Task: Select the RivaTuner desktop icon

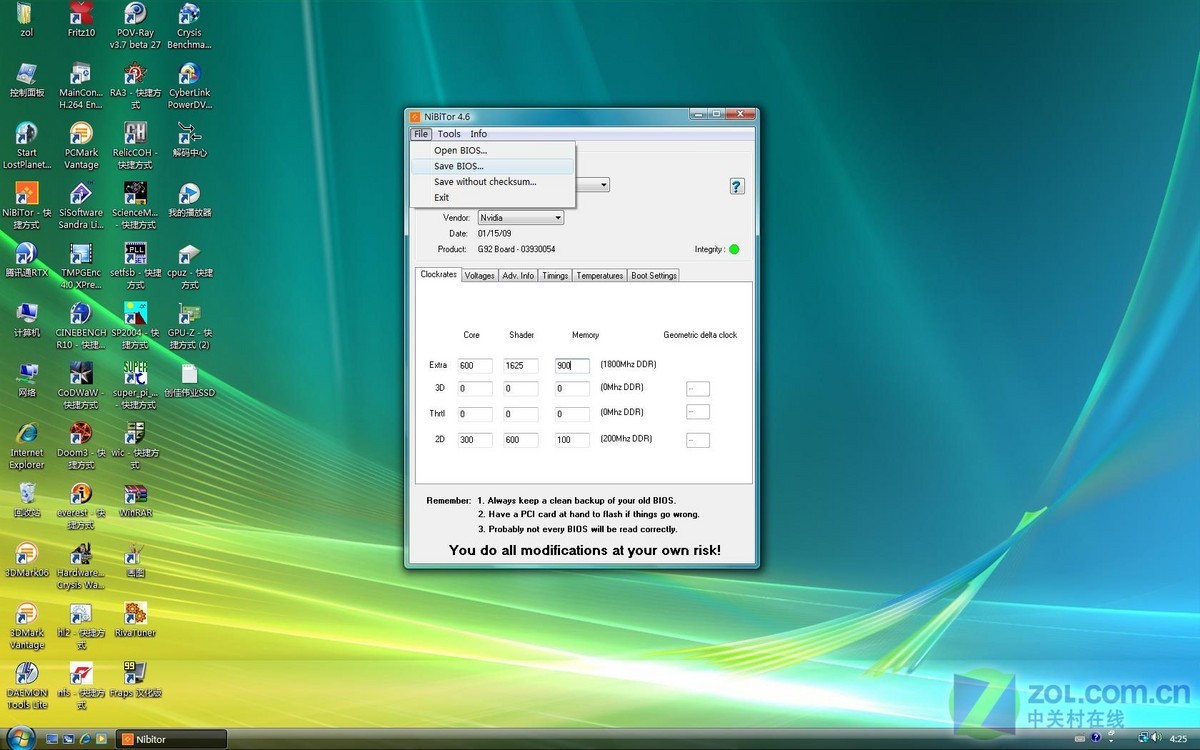Action: tap(135, 620)
